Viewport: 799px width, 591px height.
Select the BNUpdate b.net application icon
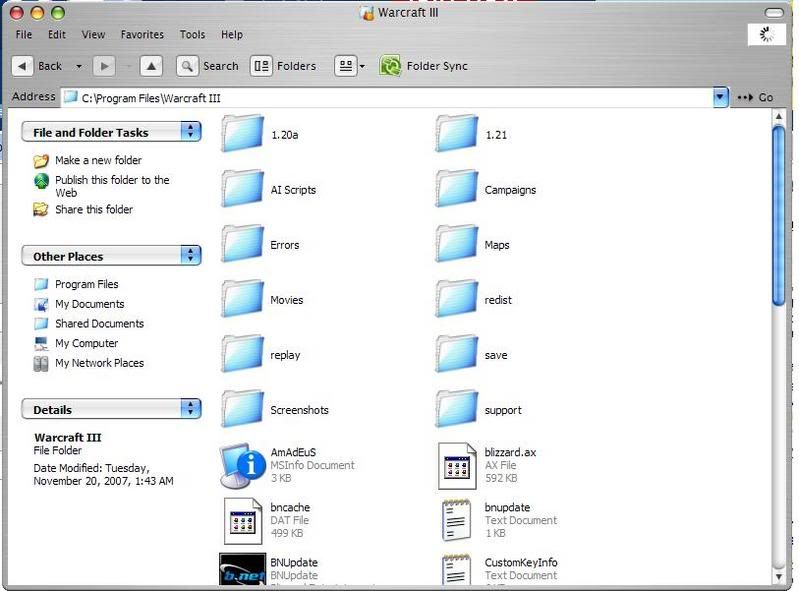[x=243, y=569]
